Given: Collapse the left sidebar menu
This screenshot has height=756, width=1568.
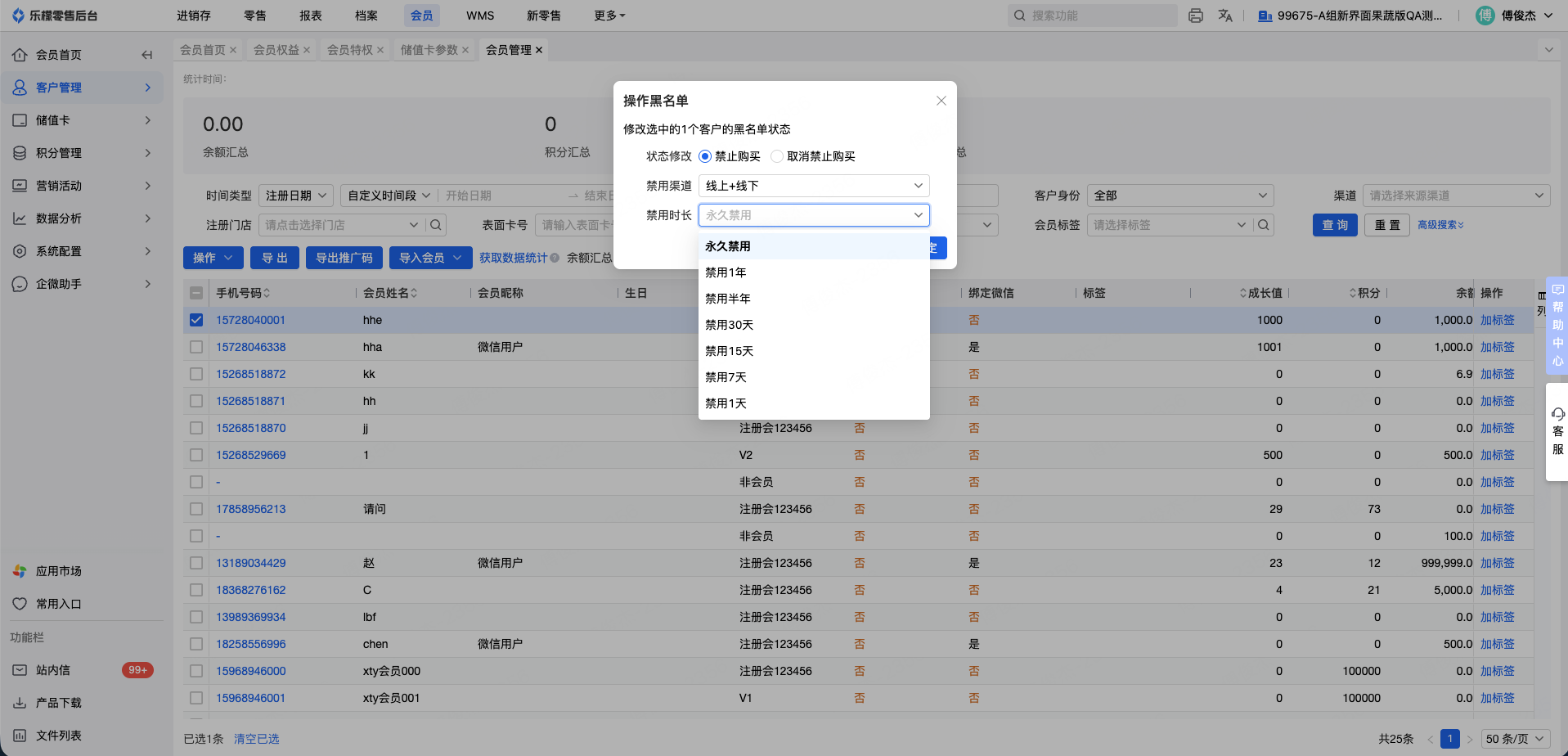Looking at the screenshot, I should pos(147,55).
